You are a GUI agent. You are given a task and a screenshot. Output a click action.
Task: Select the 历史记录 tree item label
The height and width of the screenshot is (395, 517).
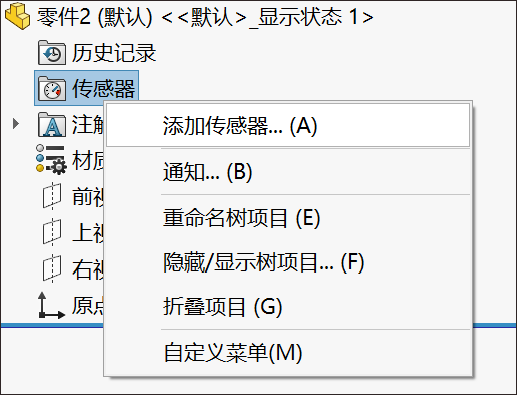114,53
